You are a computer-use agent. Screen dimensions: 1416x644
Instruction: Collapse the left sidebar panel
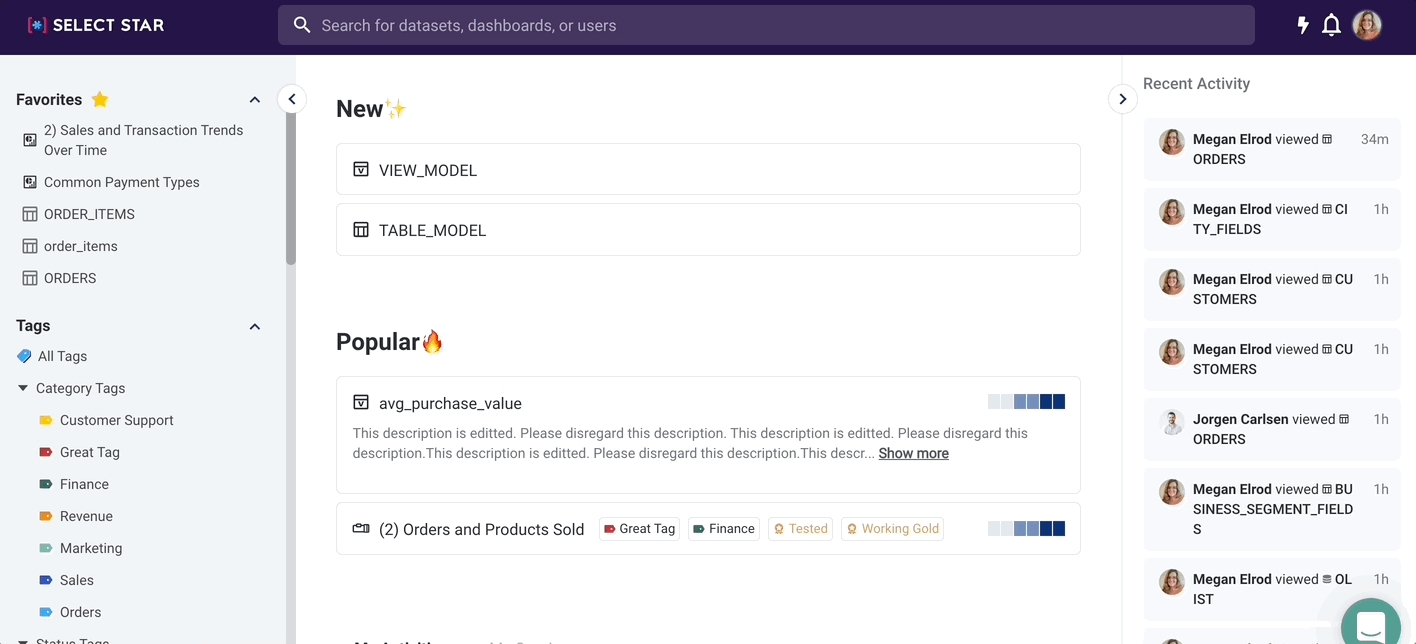pyautogui.click(x=291, y=99)
